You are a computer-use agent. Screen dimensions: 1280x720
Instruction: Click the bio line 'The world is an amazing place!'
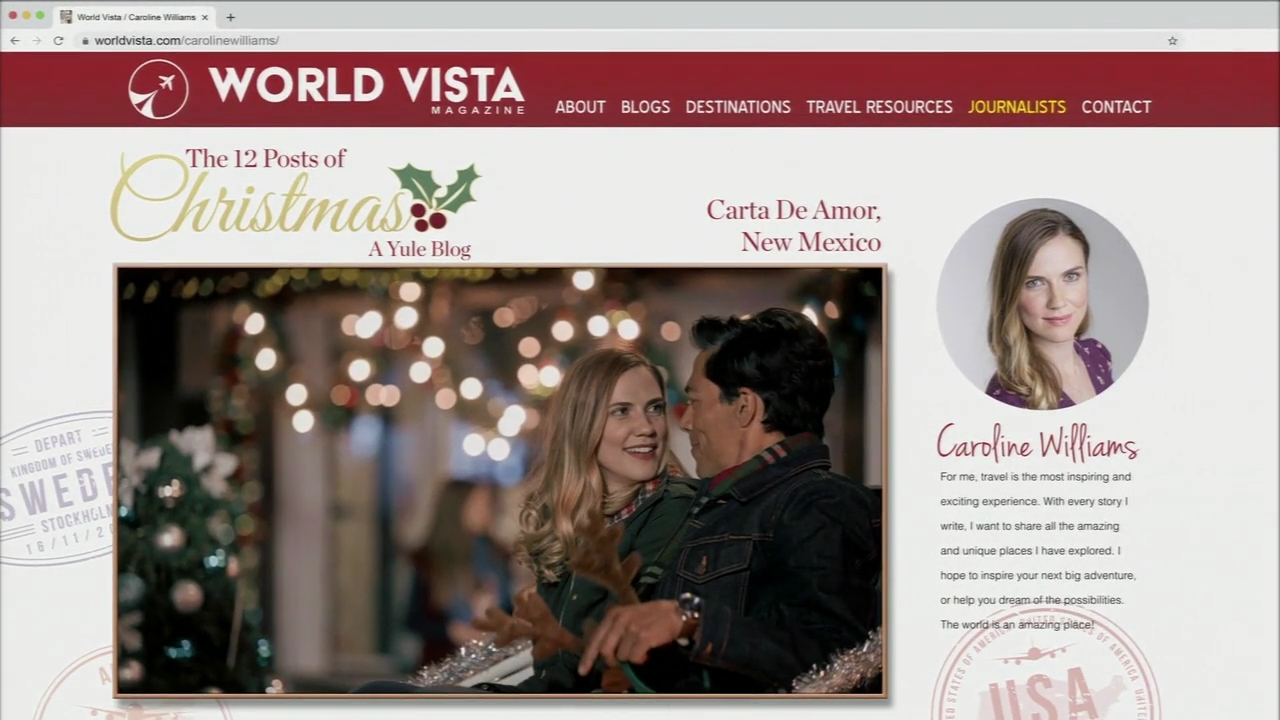pos(1017,625)
